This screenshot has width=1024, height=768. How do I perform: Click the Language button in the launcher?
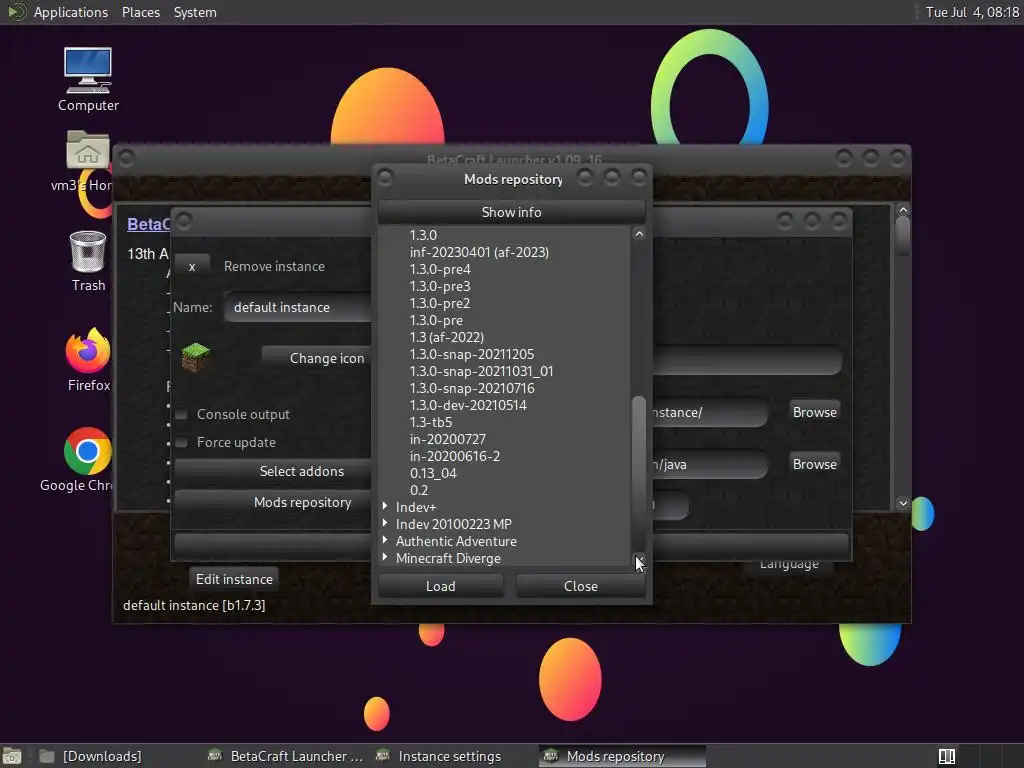[x=789, y=566]
